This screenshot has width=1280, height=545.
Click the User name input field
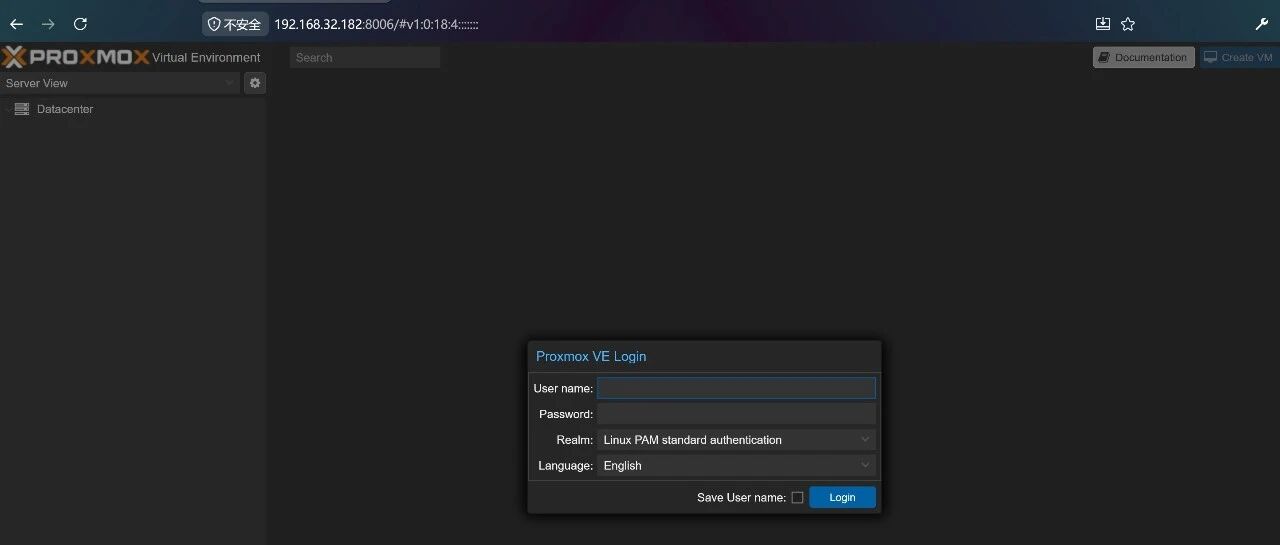coord(736,388)
